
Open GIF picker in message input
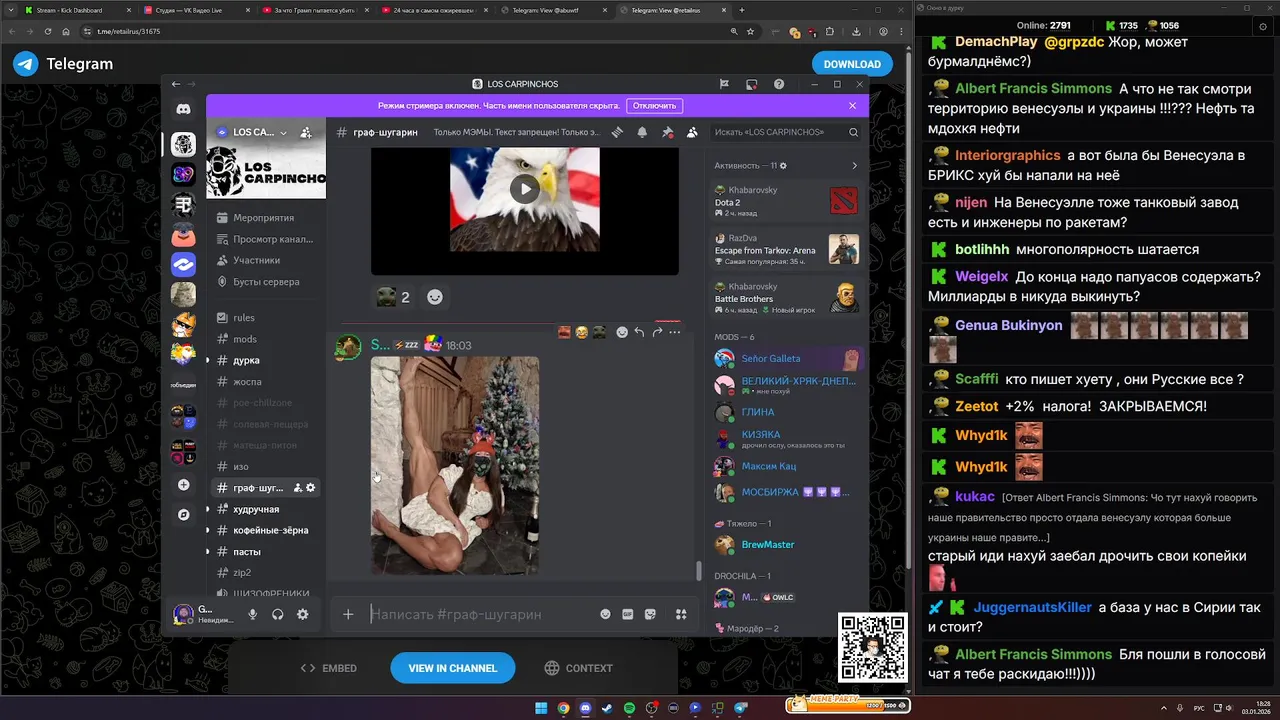click(x=628, y=614)
